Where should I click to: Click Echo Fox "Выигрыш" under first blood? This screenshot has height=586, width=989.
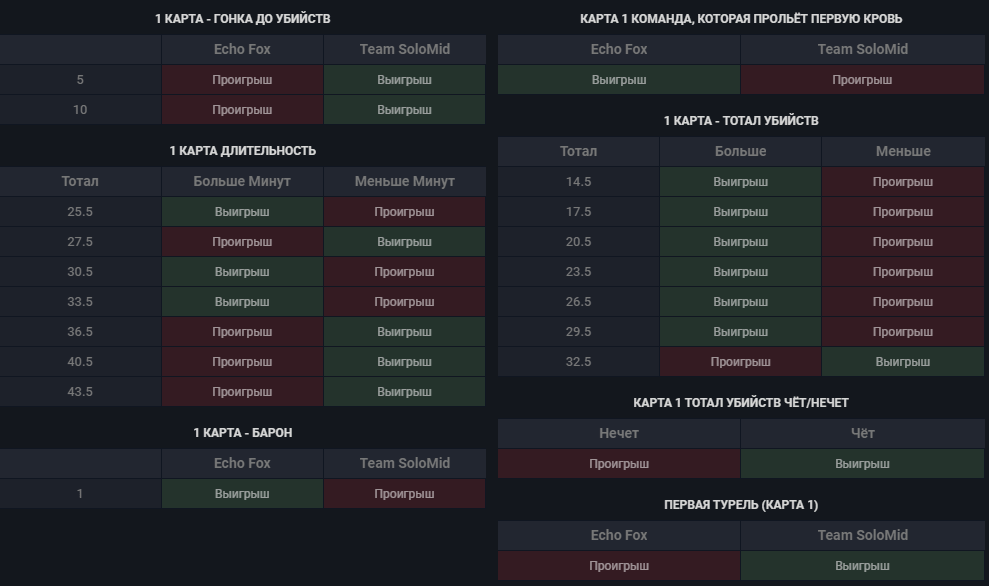click(x=619, y=79)
